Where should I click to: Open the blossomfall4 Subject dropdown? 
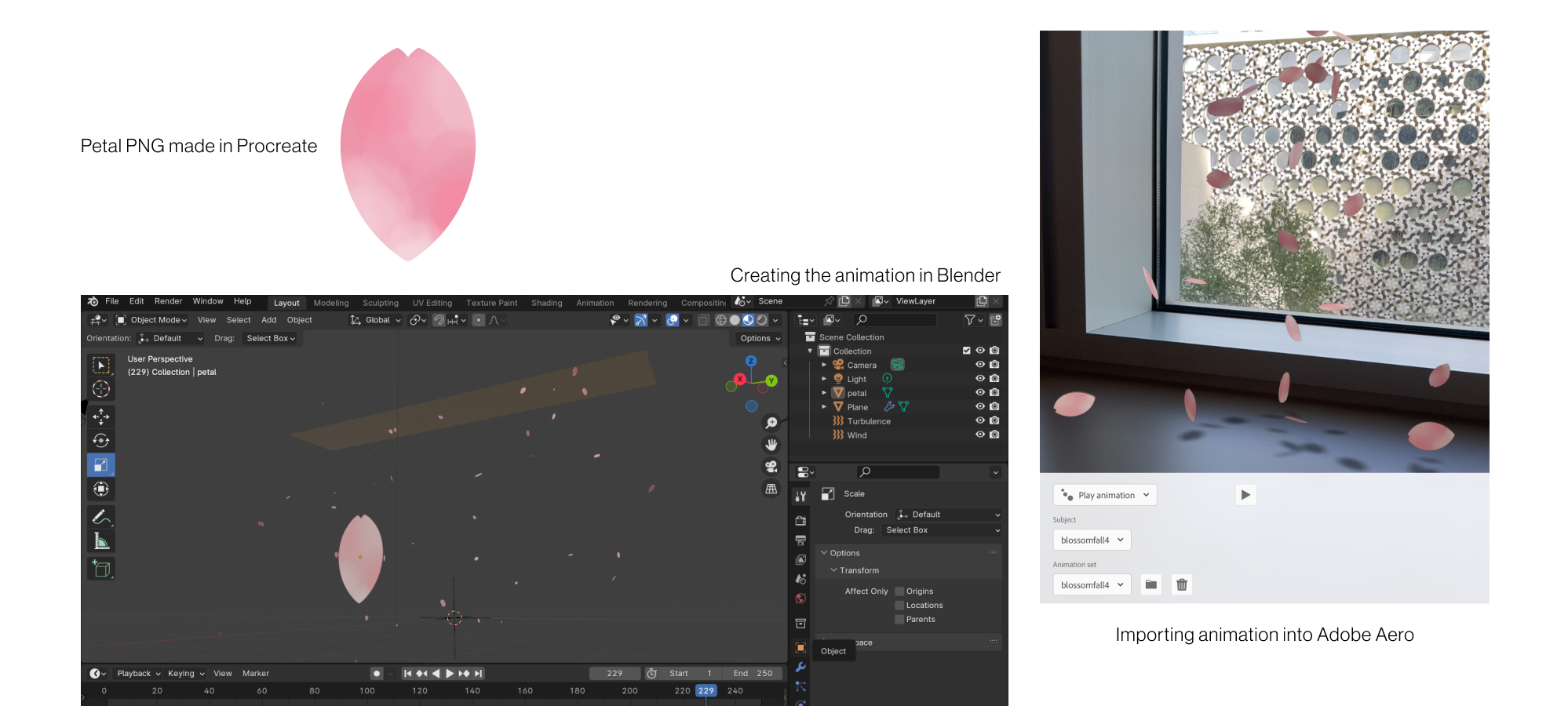pyautogui.click(x=1092, y=540)
